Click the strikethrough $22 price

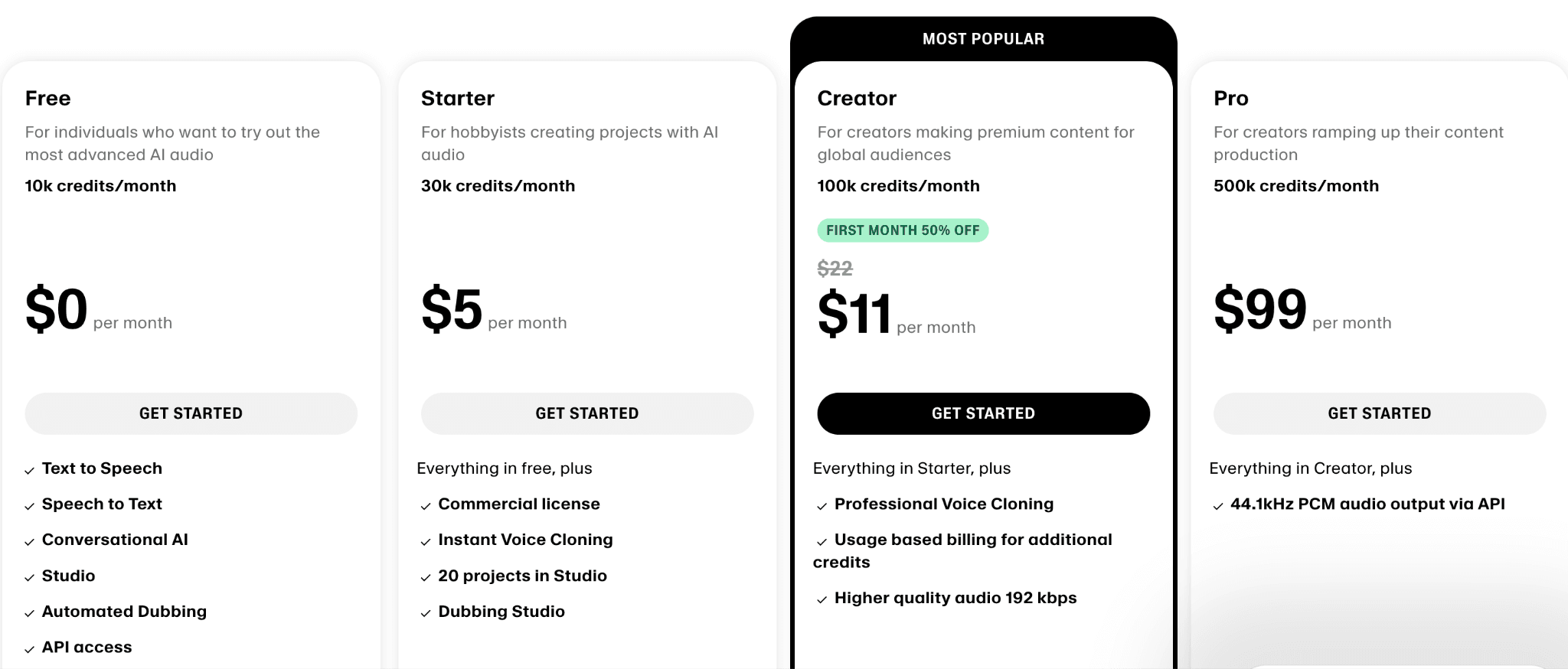tap(835, 269)
